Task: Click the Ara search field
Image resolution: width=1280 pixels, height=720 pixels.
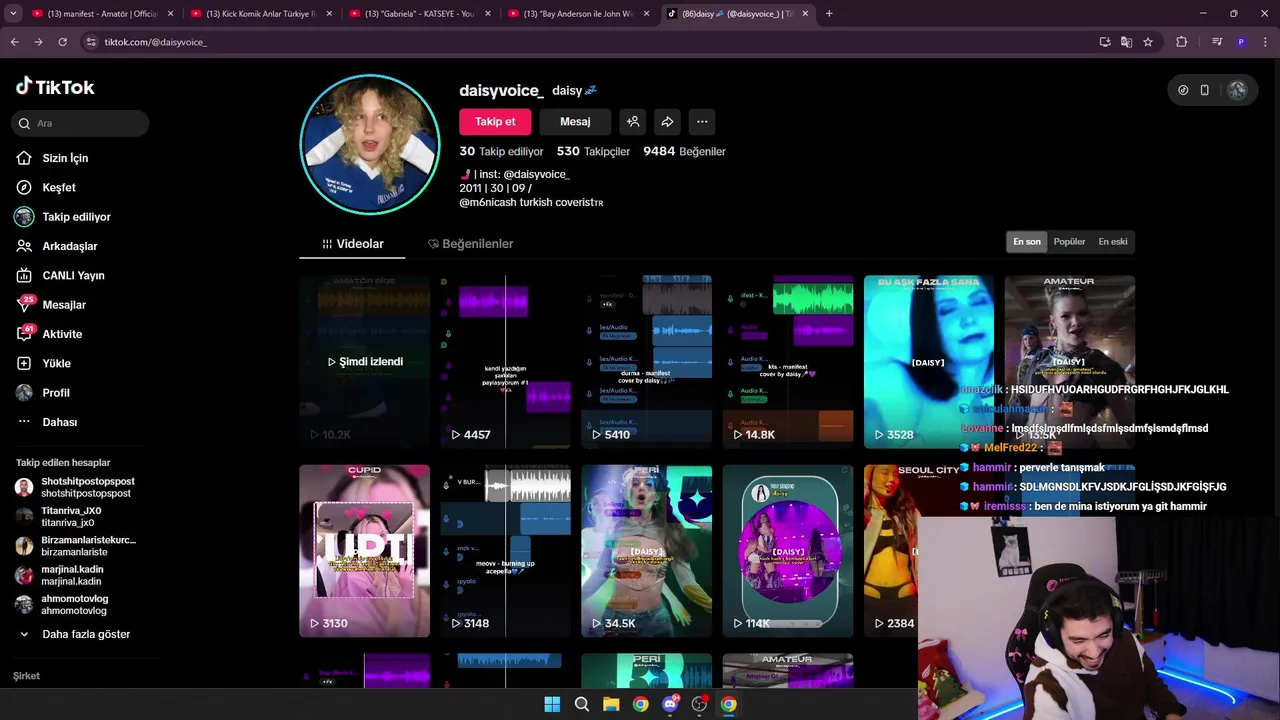Action: click(x=80, y=123)
